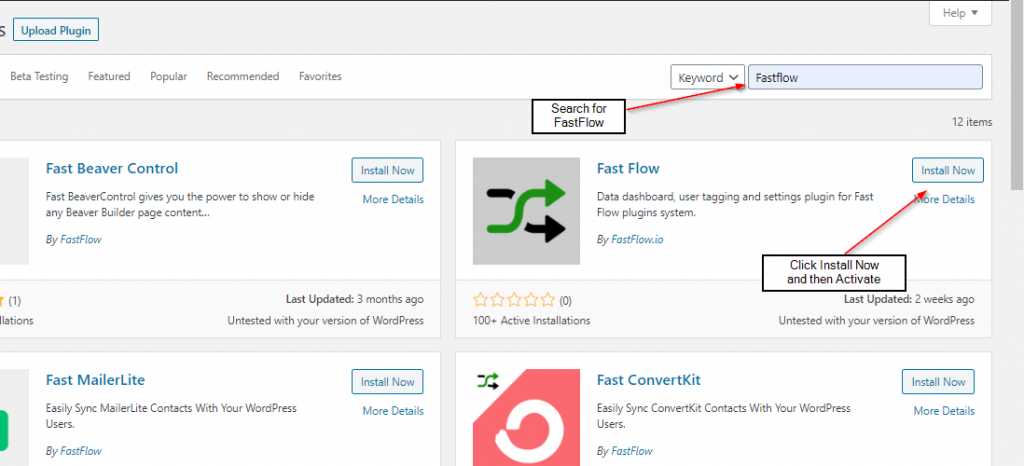1024x466 pixels.
Task: Click the Fast Flow plugin icon thumbnail
Action: coord(526,211)
